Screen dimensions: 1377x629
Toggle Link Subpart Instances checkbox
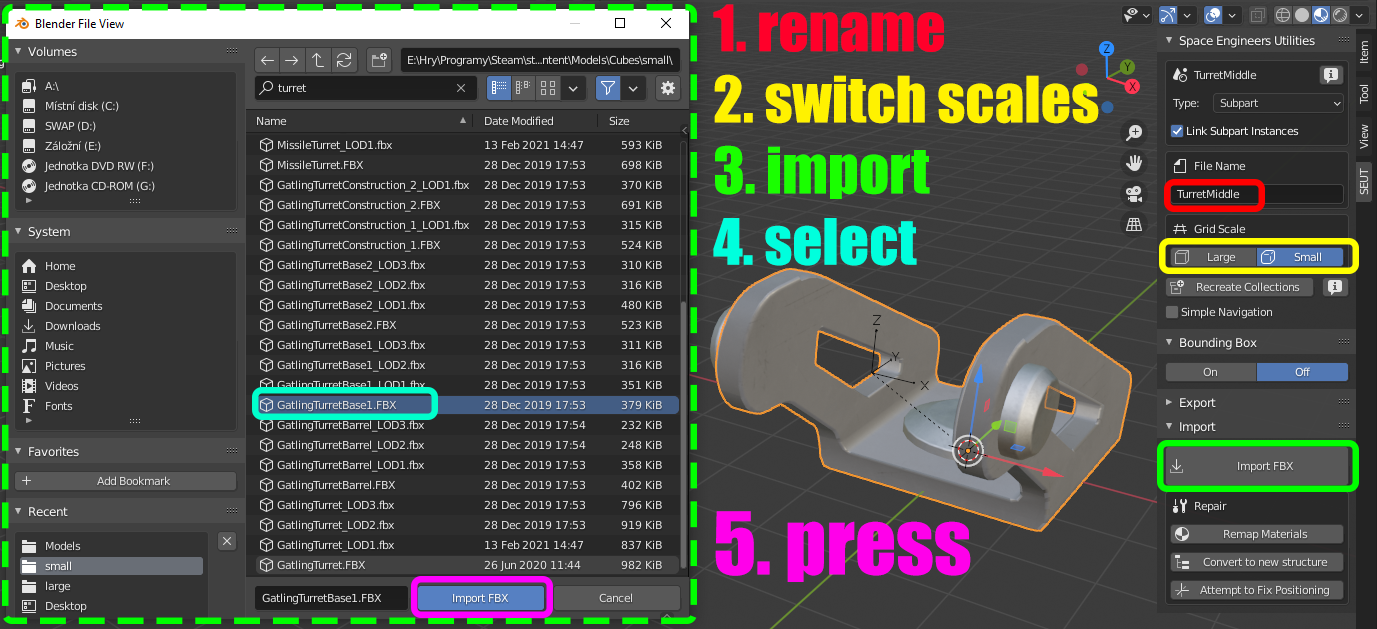click(x=1177, y=131)
